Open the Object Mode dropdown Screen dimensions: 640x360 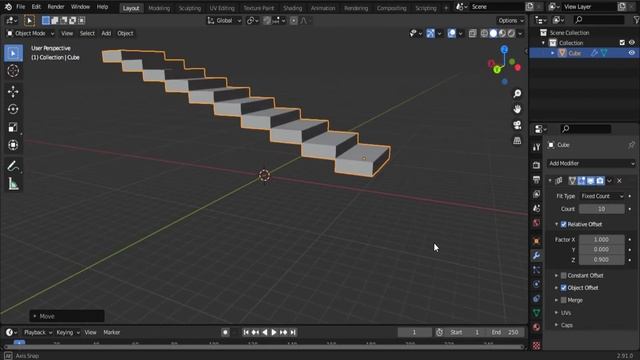[x=31, y=33]
